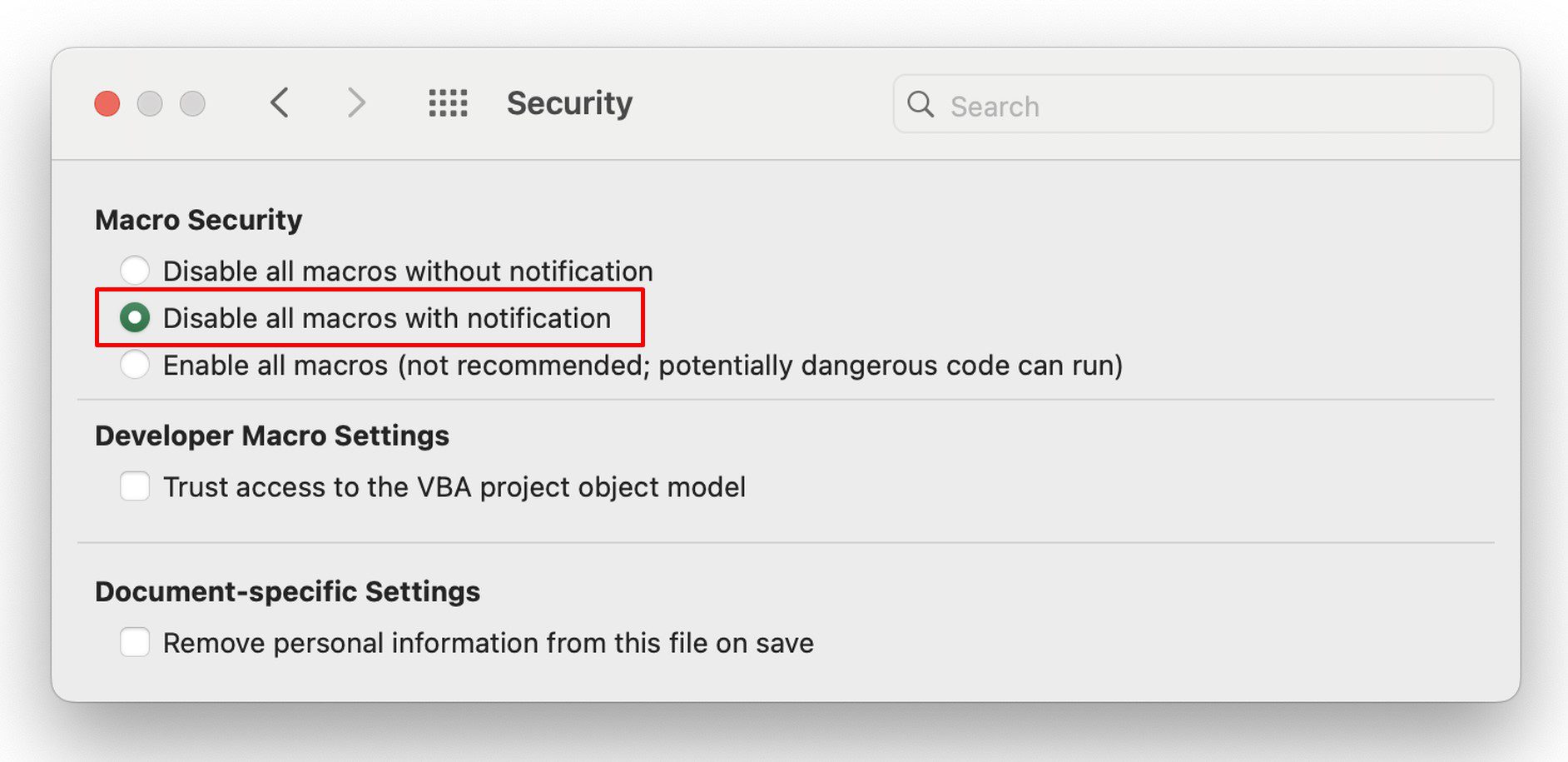Click the Macro Security section heading
The width and height of the screenshot is (1568, 762).
click(x=198, y=220)
